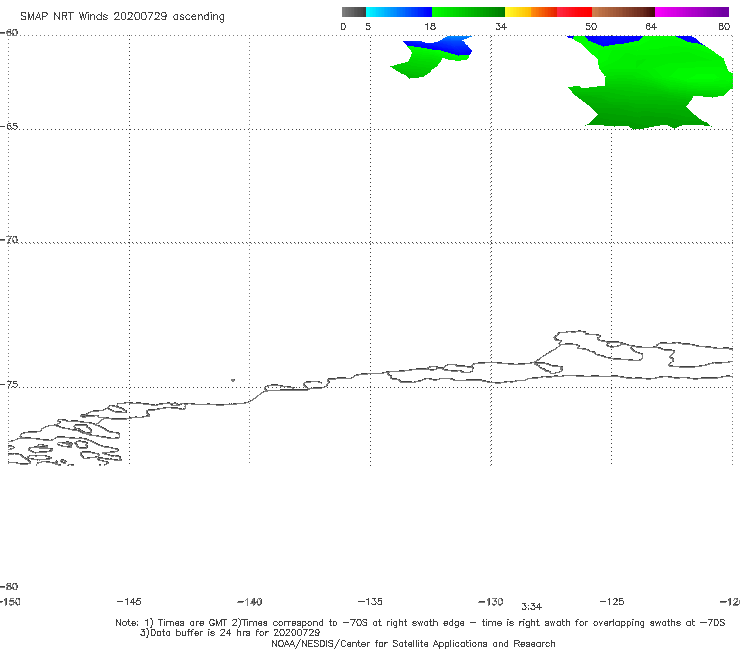The height and width of the screenshot is (650, 740).
Task: Select the gray segment of the color scale
Action: tap(354, 12)
